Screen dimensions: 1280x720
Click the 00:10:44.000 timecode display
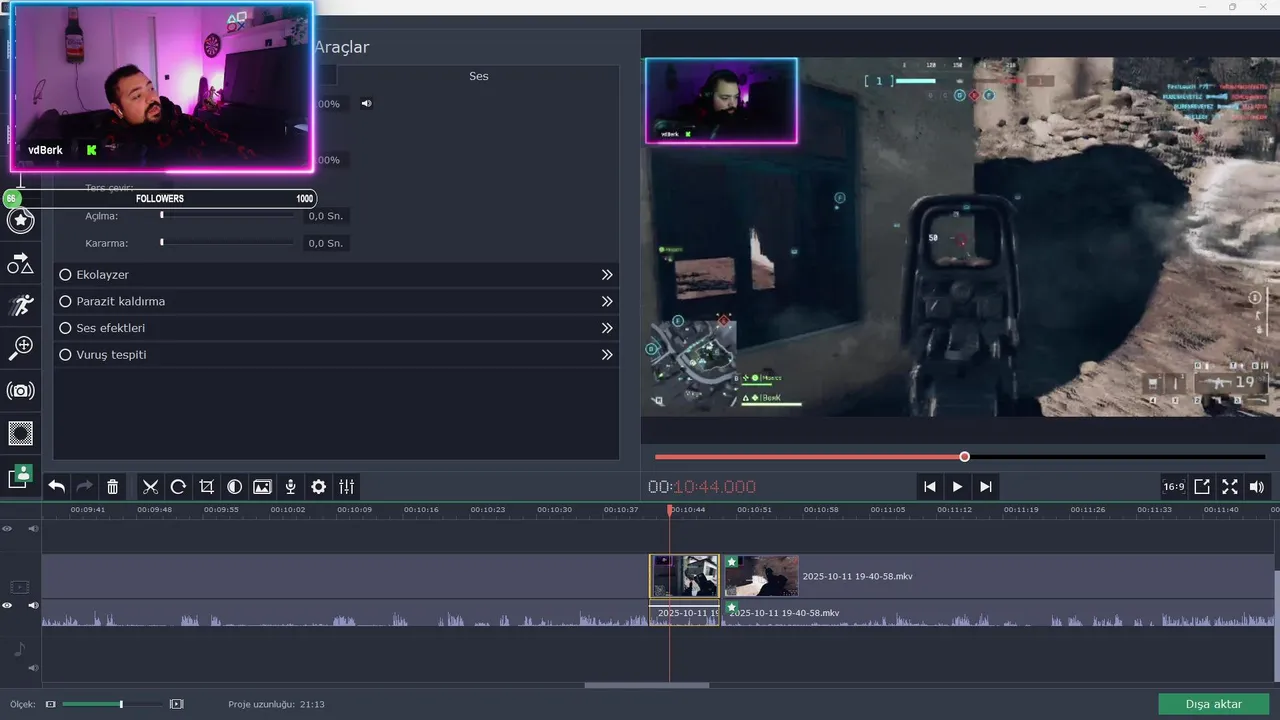pos(702,487)
